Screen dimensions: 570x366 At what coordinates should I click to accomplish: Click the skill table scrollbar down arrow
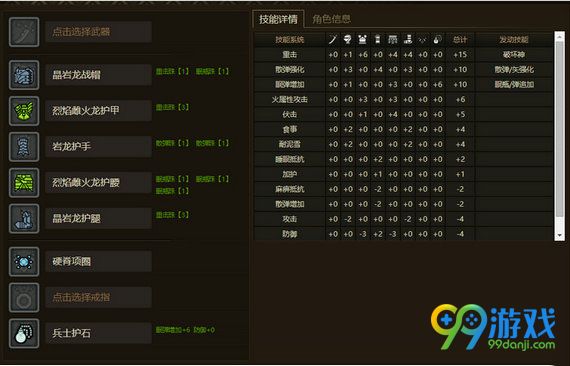coord(559,236)
